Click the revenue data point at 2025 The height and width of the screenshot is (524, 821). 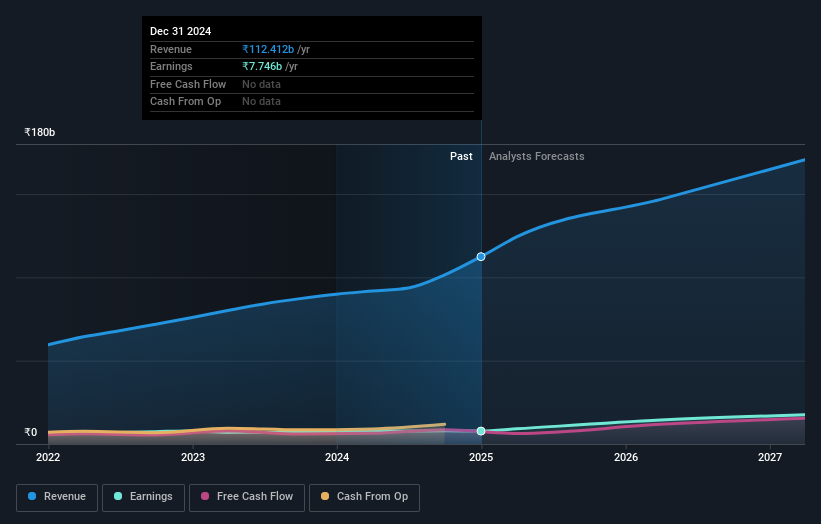coord(481,257)
